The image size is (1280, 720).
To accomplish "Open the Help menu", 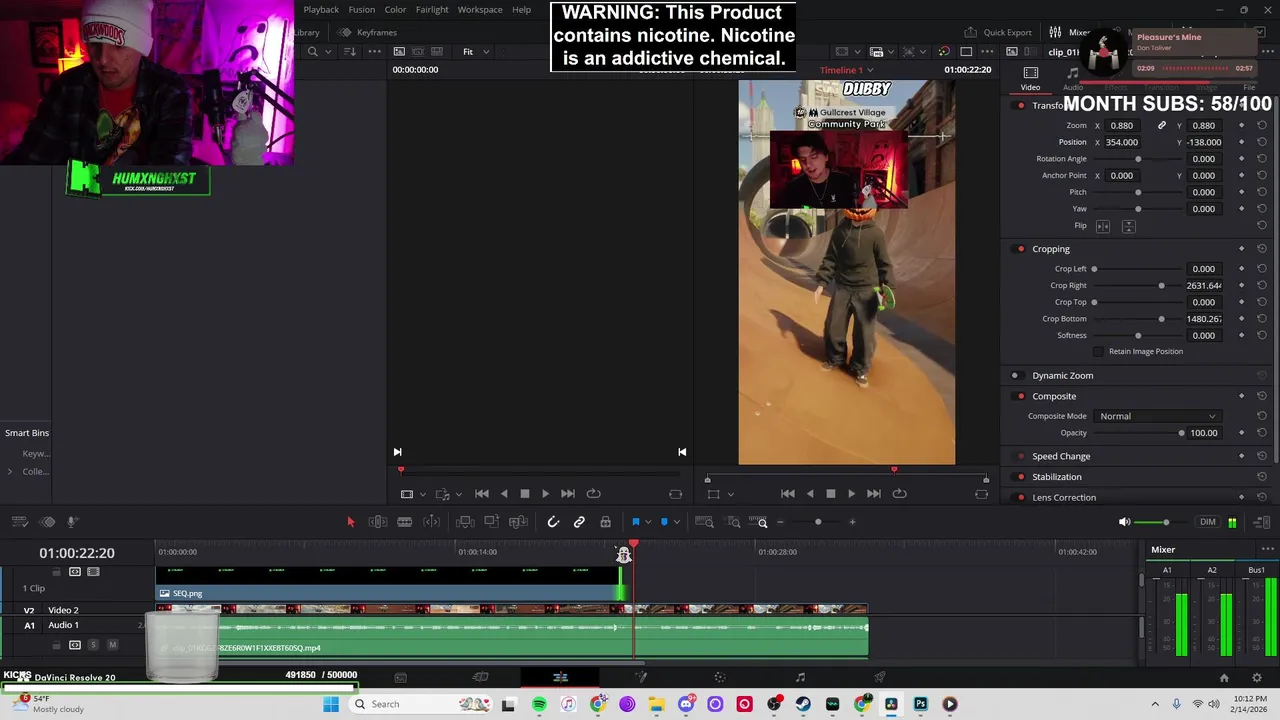I will pyautogui.click(x=521, y=10).
